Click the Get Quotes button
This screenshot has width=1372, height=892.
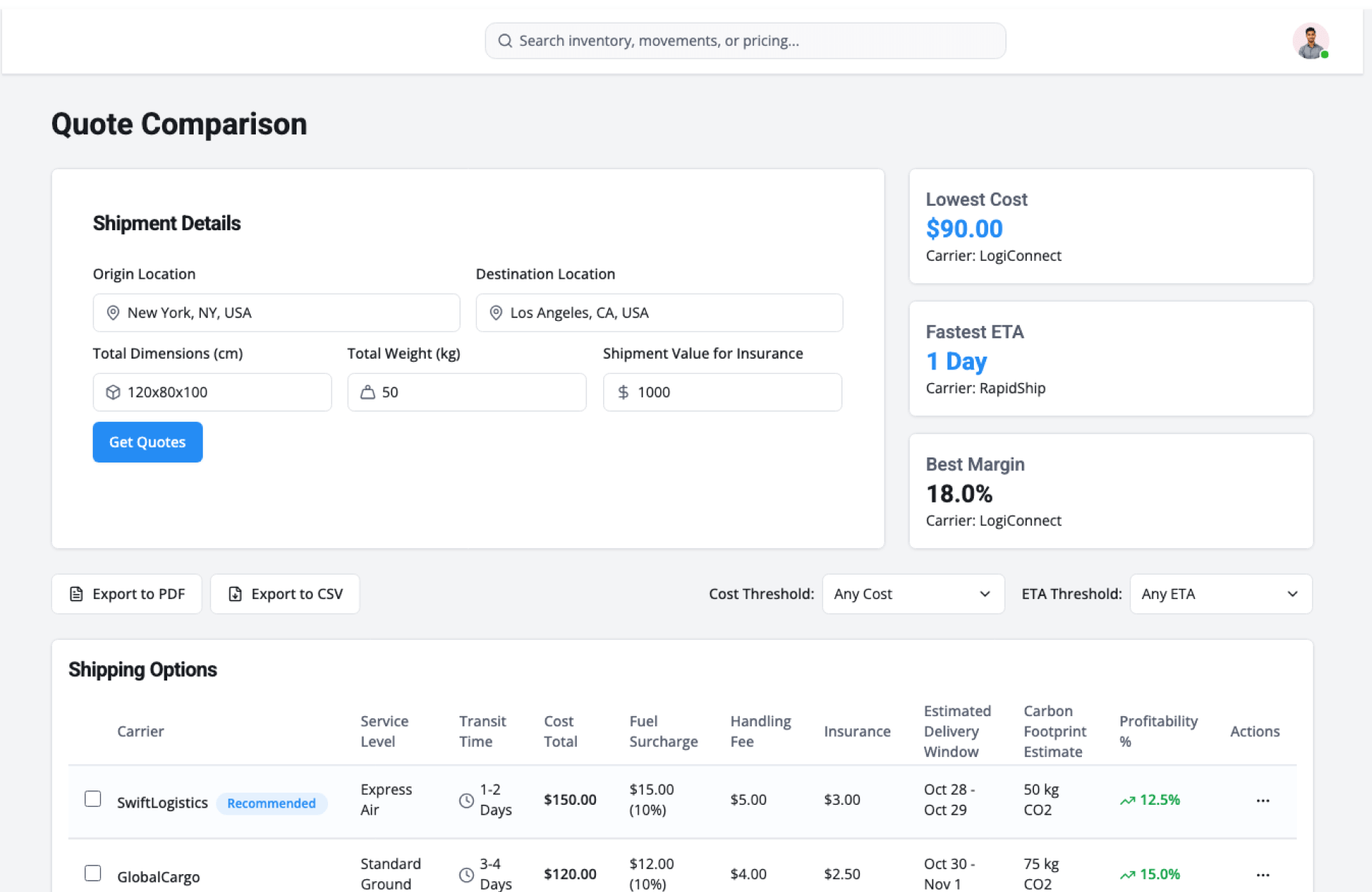pyautogui.click(x=147, y=442)
